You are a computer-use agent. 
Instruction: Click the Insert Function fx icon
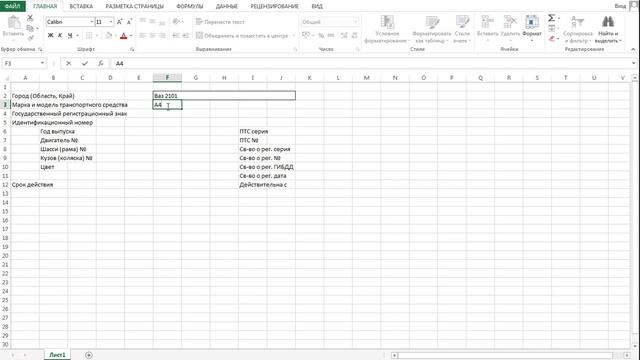(100, 63)
